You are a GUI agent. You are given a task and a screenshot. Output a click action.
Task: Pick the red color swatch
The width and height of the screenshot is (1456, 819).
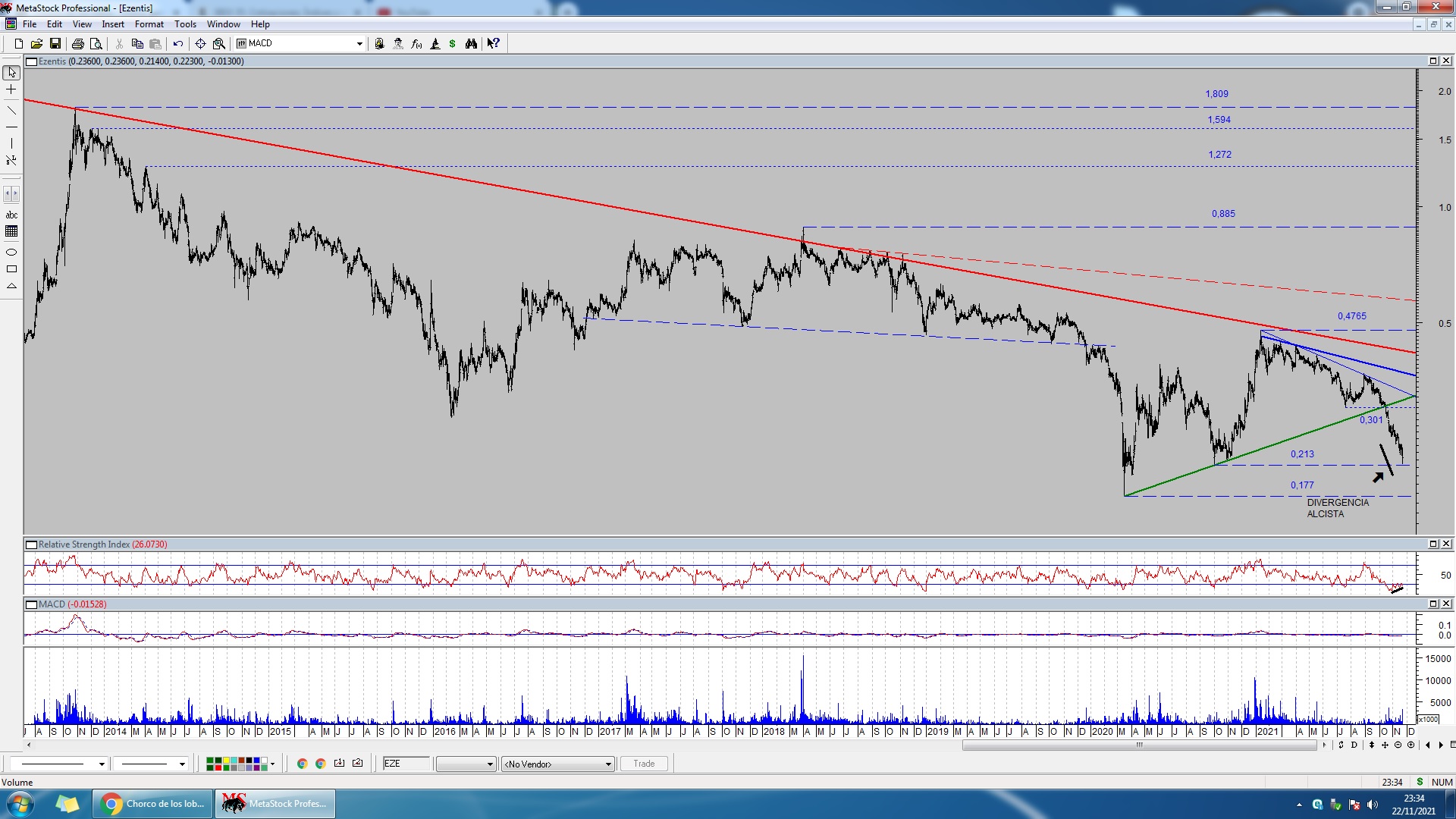218,767
